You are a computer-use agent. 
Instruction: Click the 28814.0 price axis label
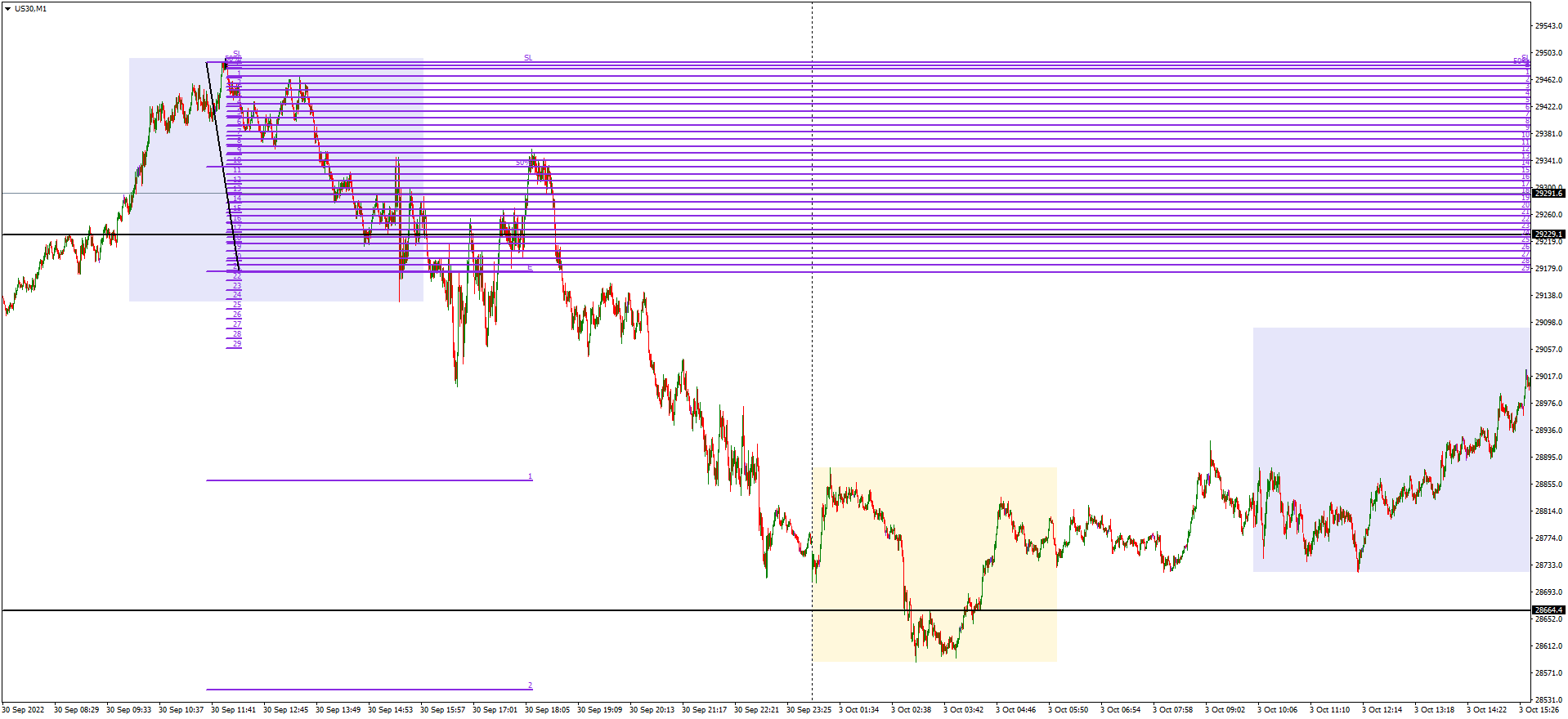[1548, 511]
